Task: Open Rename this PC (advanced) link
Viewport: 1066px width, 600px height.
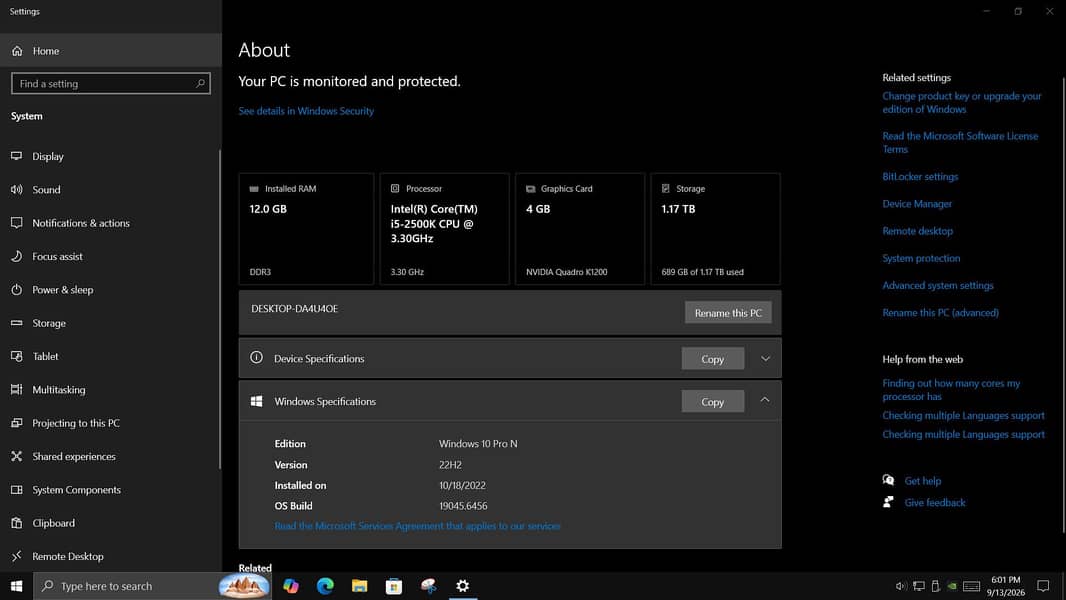Action: (940, 313)
